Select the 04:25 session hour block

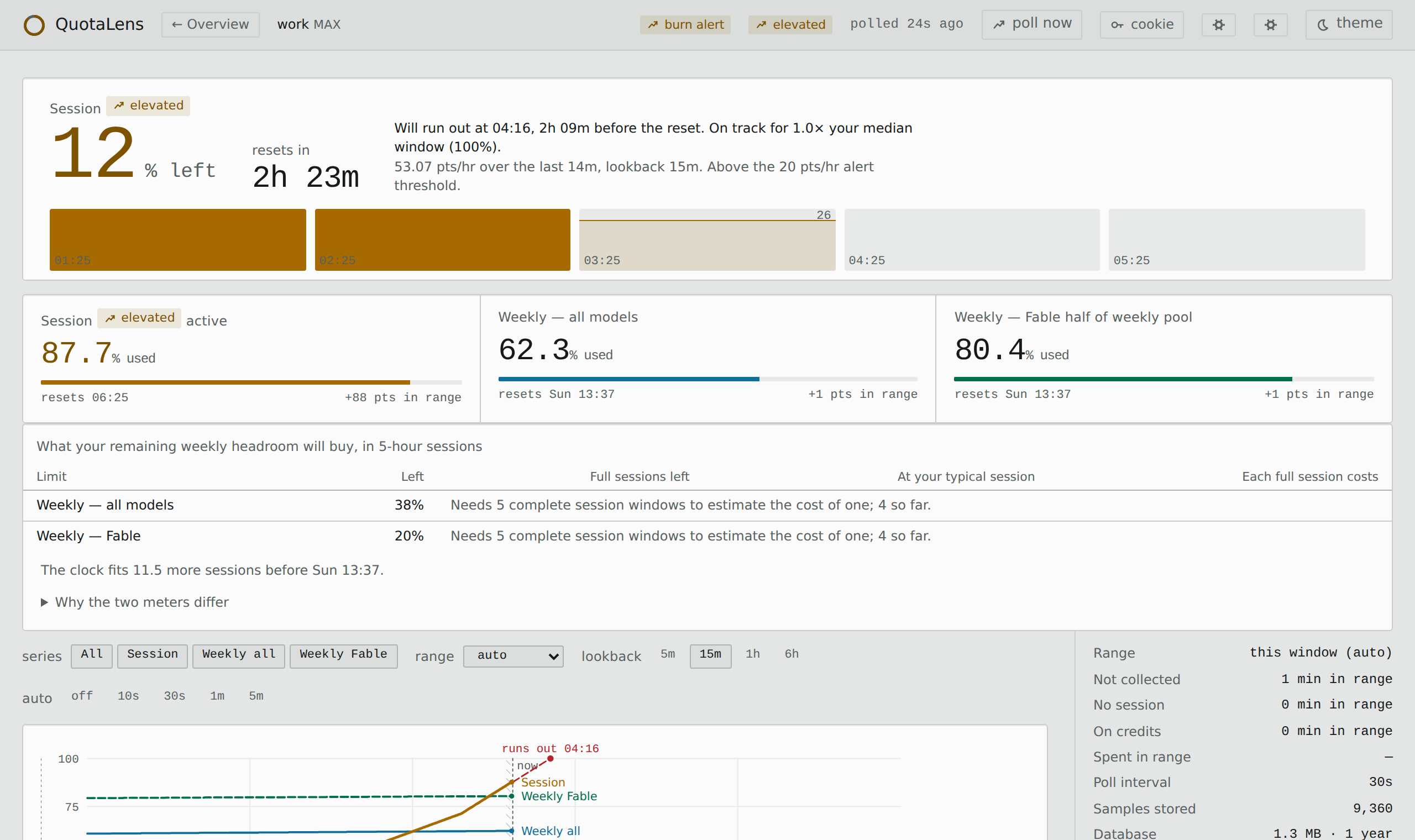[x=972, y=239]
